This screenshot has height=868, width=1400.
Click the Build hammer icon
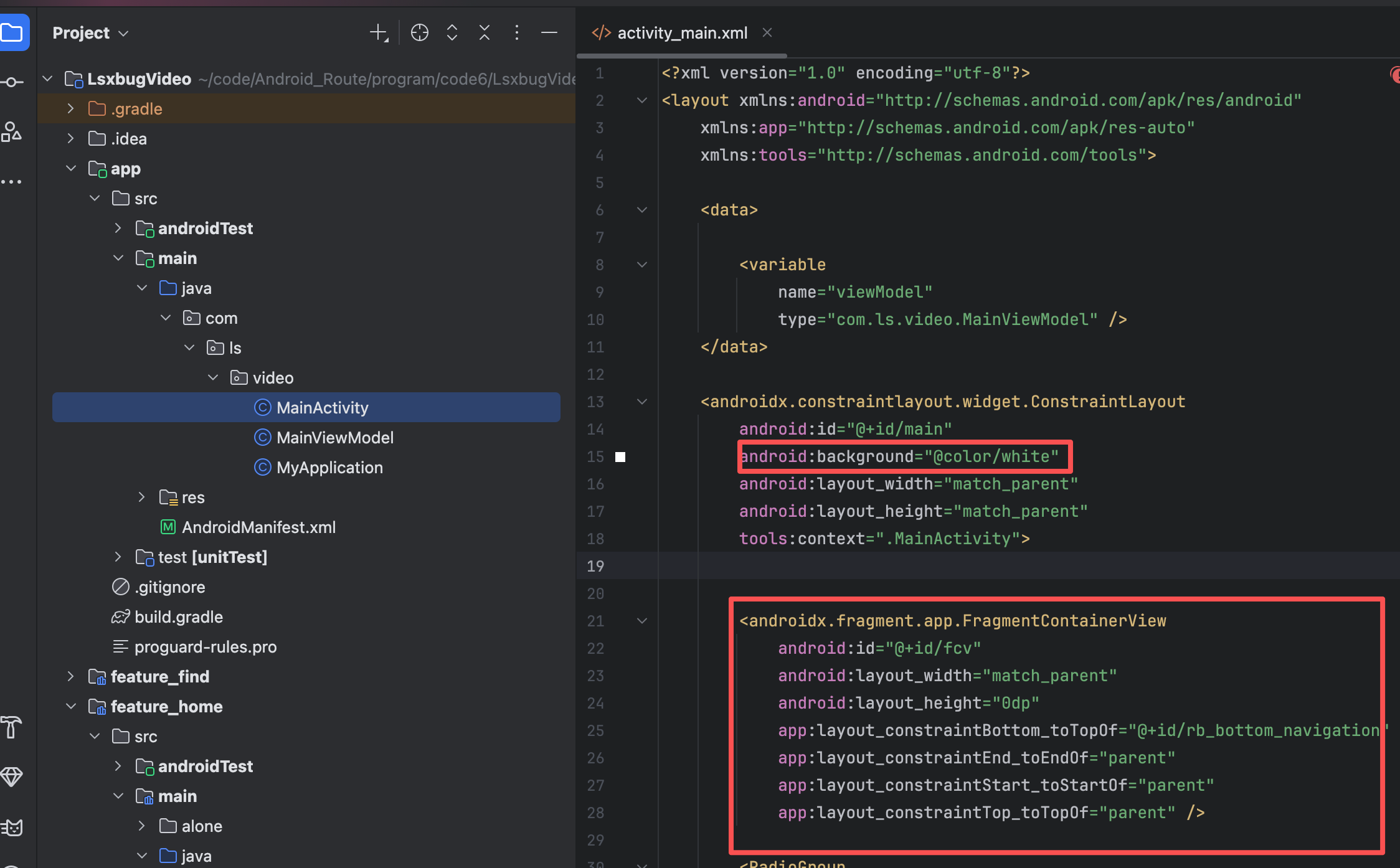(x=11, y=727)
